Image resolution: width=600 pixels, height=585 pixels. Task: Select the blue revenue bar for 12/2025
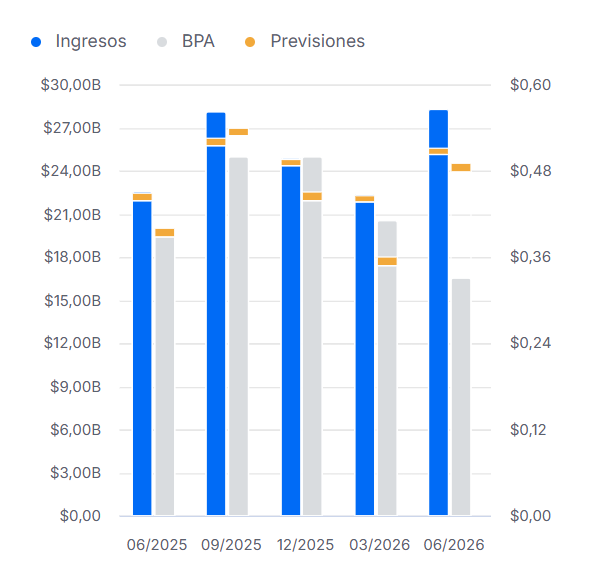click(291, 337)
